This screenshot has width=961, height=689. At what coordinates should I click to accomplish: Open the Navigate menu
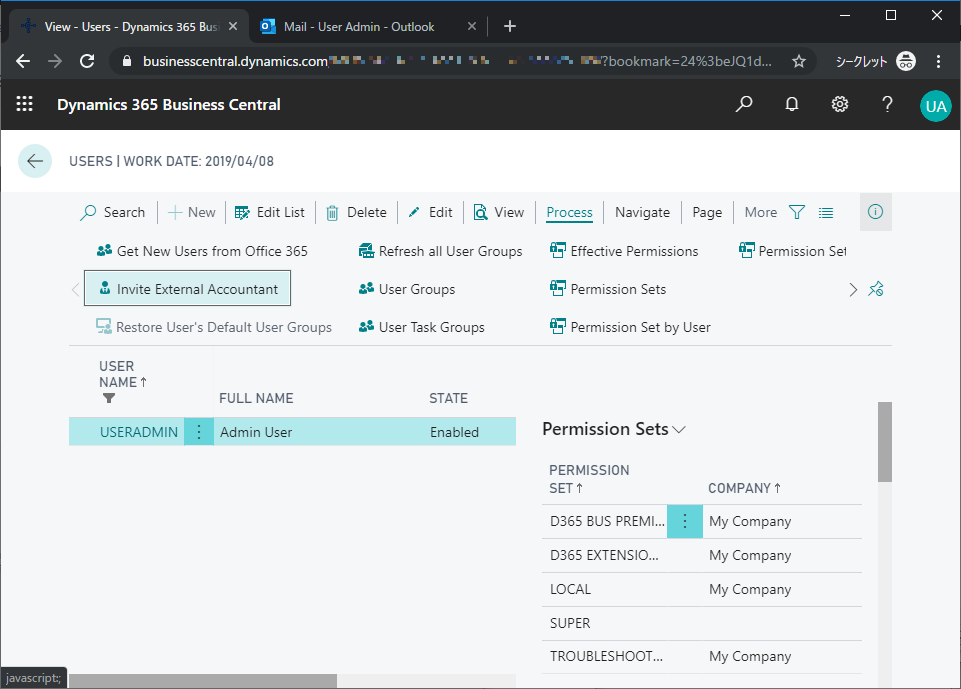pyautogui.click(x=642, y=212)
